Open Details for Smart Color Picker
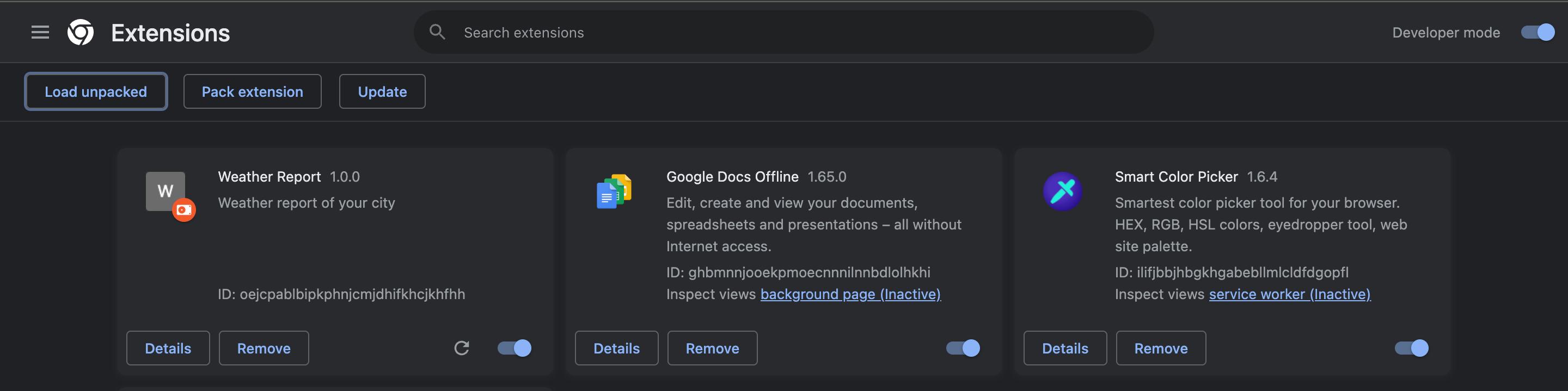This screenshot has height=391, width=1568. coord(1065,348)
